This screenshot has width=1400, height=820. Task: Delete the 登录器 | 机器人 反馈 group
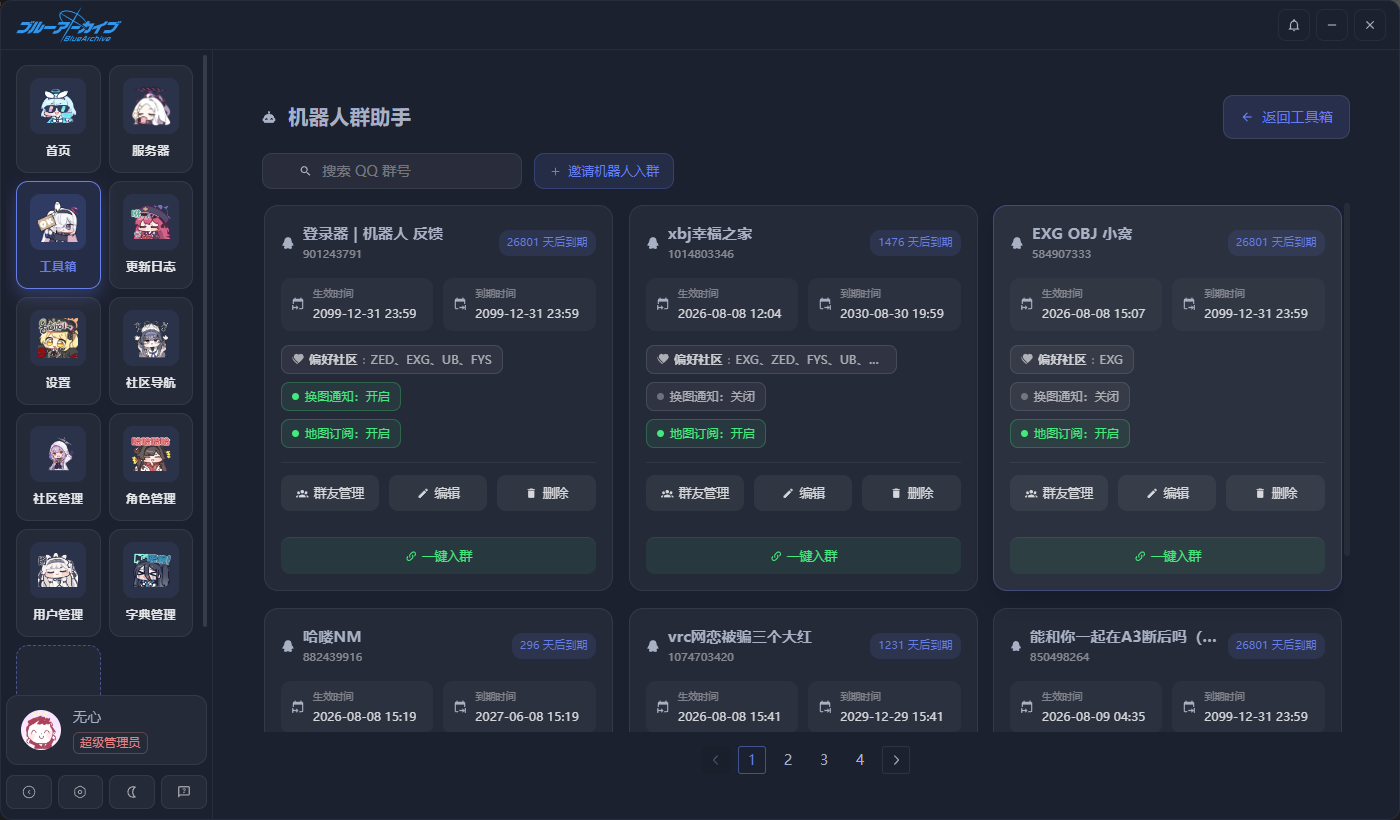547,493
